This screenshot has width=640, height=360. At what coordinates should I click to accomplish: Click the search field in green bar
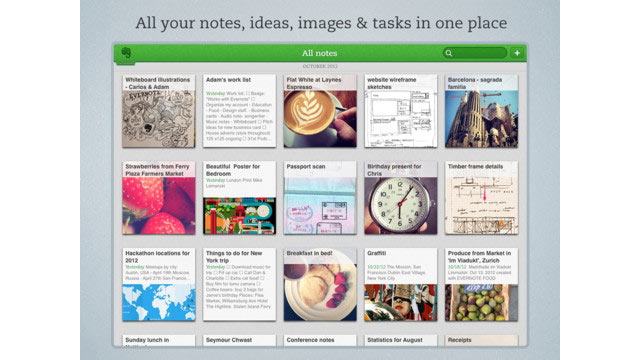click(475, 53)
